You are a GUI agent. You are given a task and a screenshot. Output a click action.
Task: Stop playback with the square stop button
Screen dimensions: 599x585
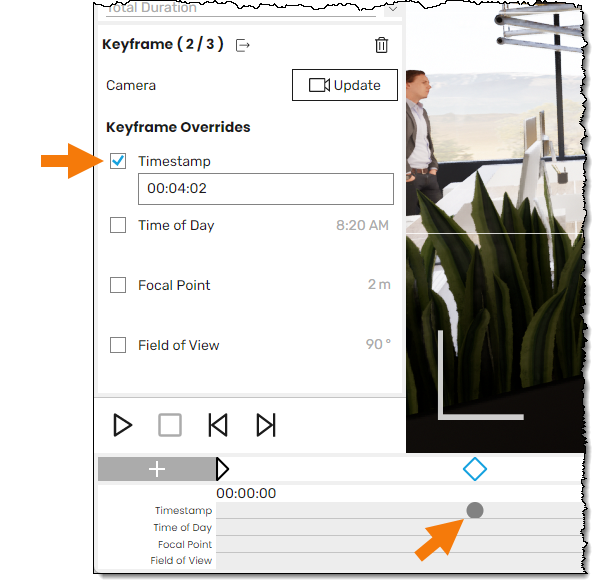point(170,425)
